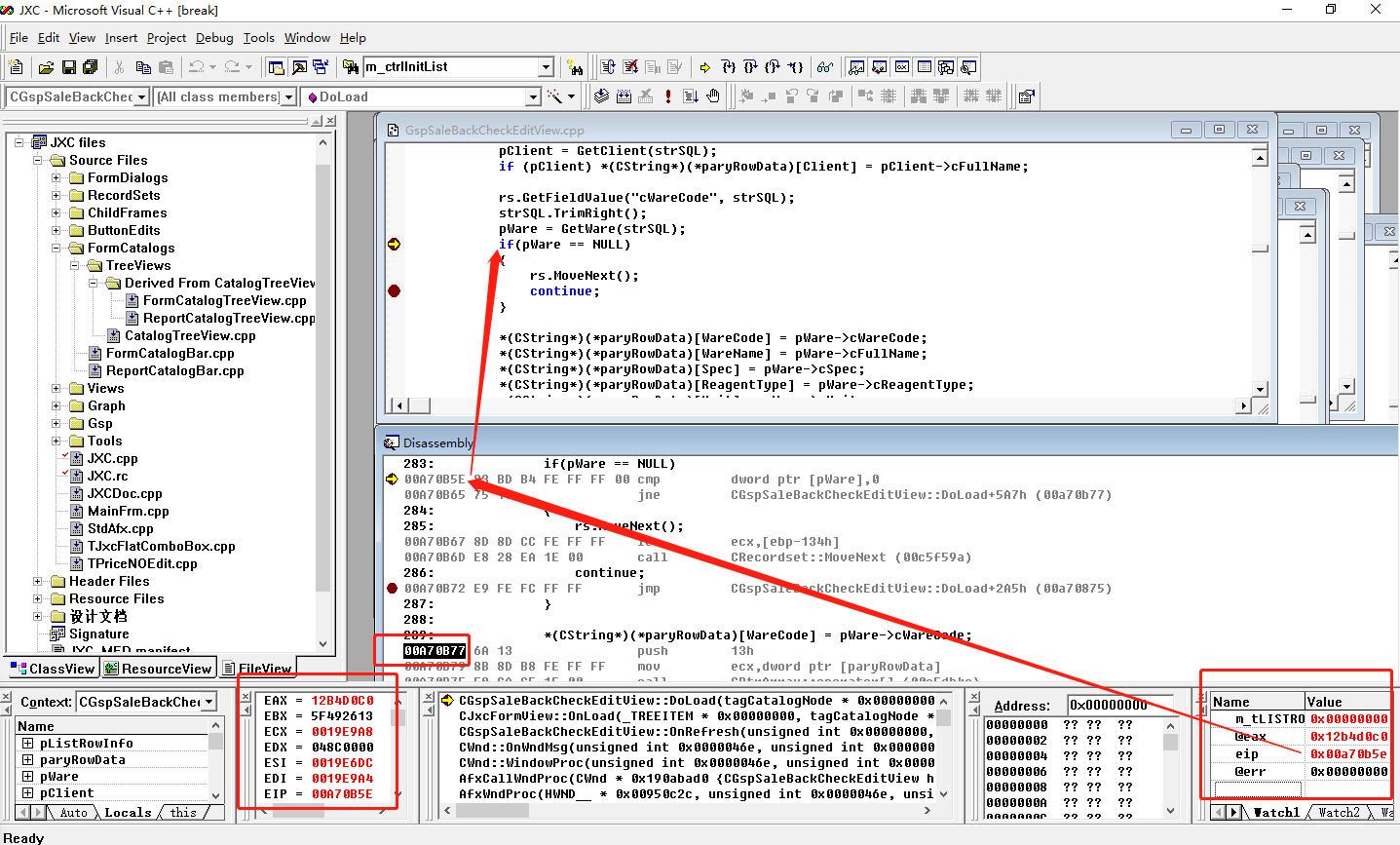The height and width of the screenshot is (845, 1400).
Task: Click the Find in Files binoculars icon
Action: click(x=351, y=67)
